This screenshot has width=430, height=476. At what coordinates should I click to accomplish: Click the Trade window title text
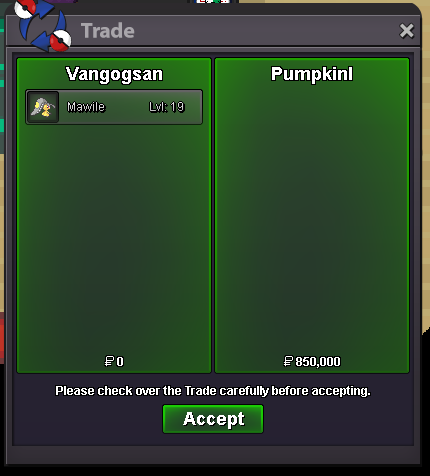point(108,31)
